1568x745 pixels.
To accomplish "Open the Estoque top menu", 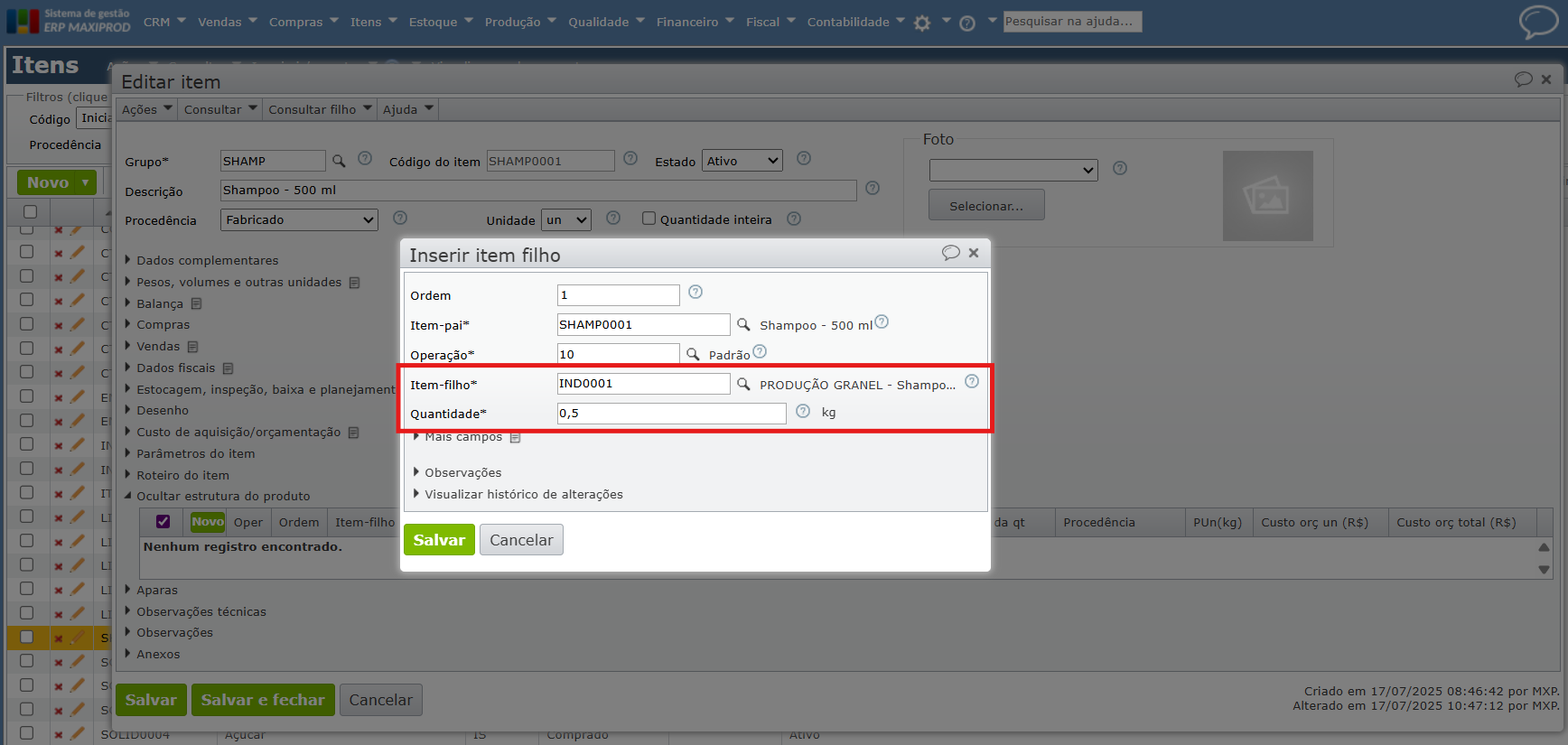I will pos(441,22).
